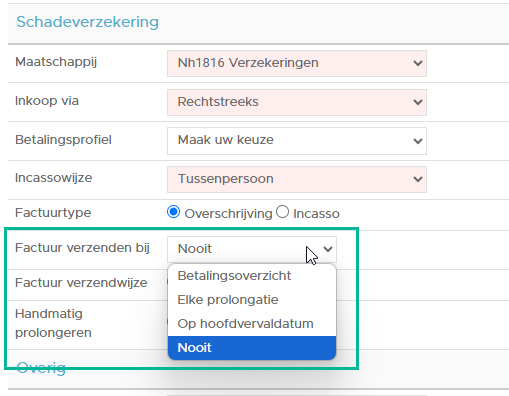Click the chevron arrow of Inkoop via field

click(418, 102)
